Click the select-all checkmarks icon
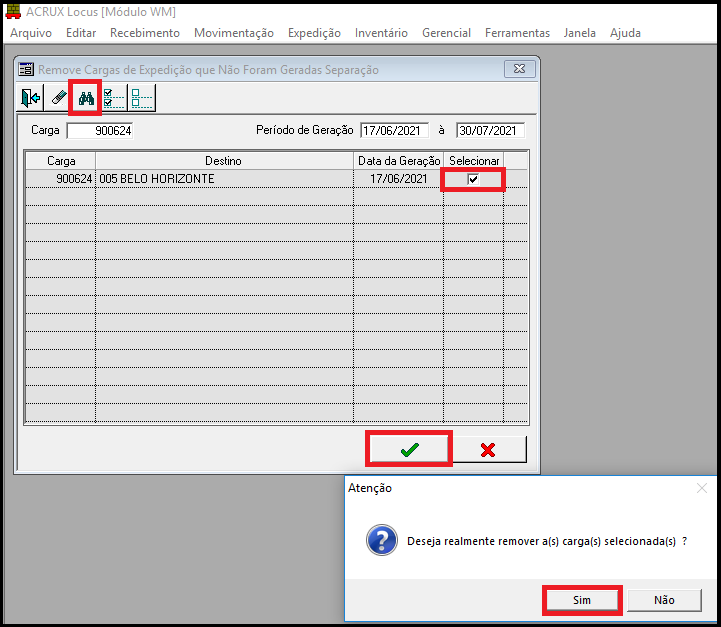Viewport: 721px width, 627px height. [113, 98]
